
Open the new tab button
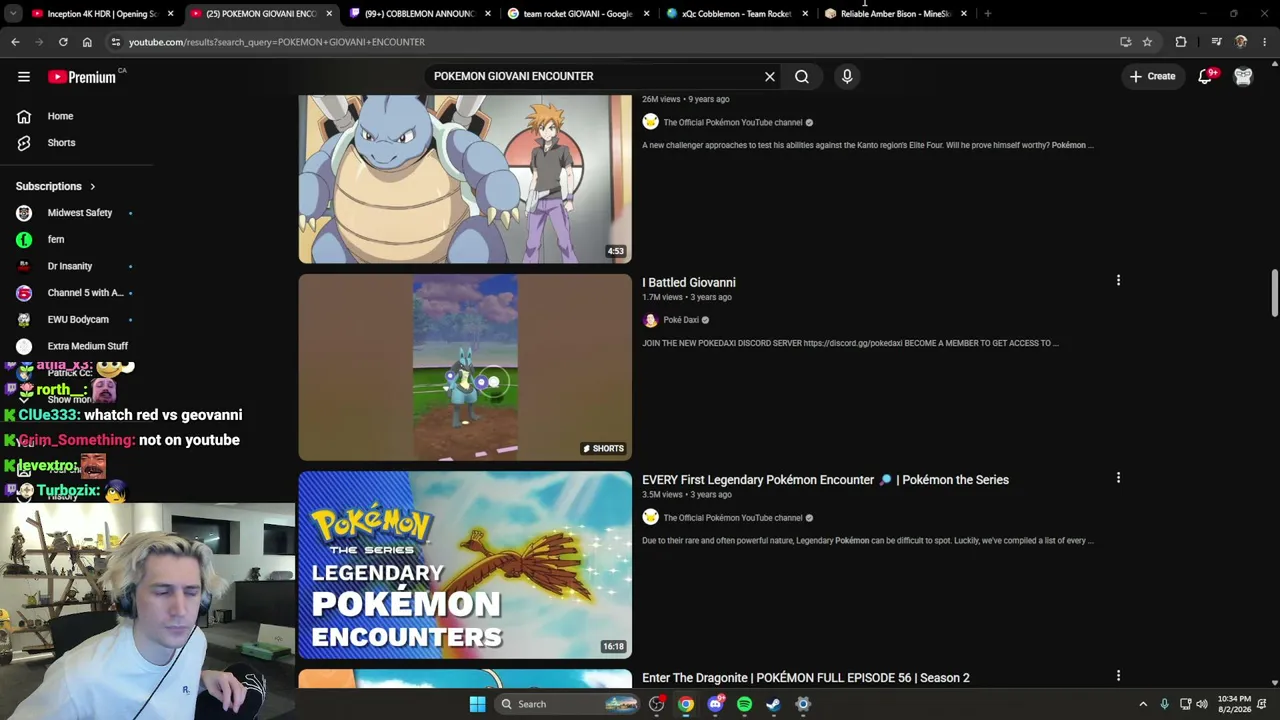[x=987, y=14]
